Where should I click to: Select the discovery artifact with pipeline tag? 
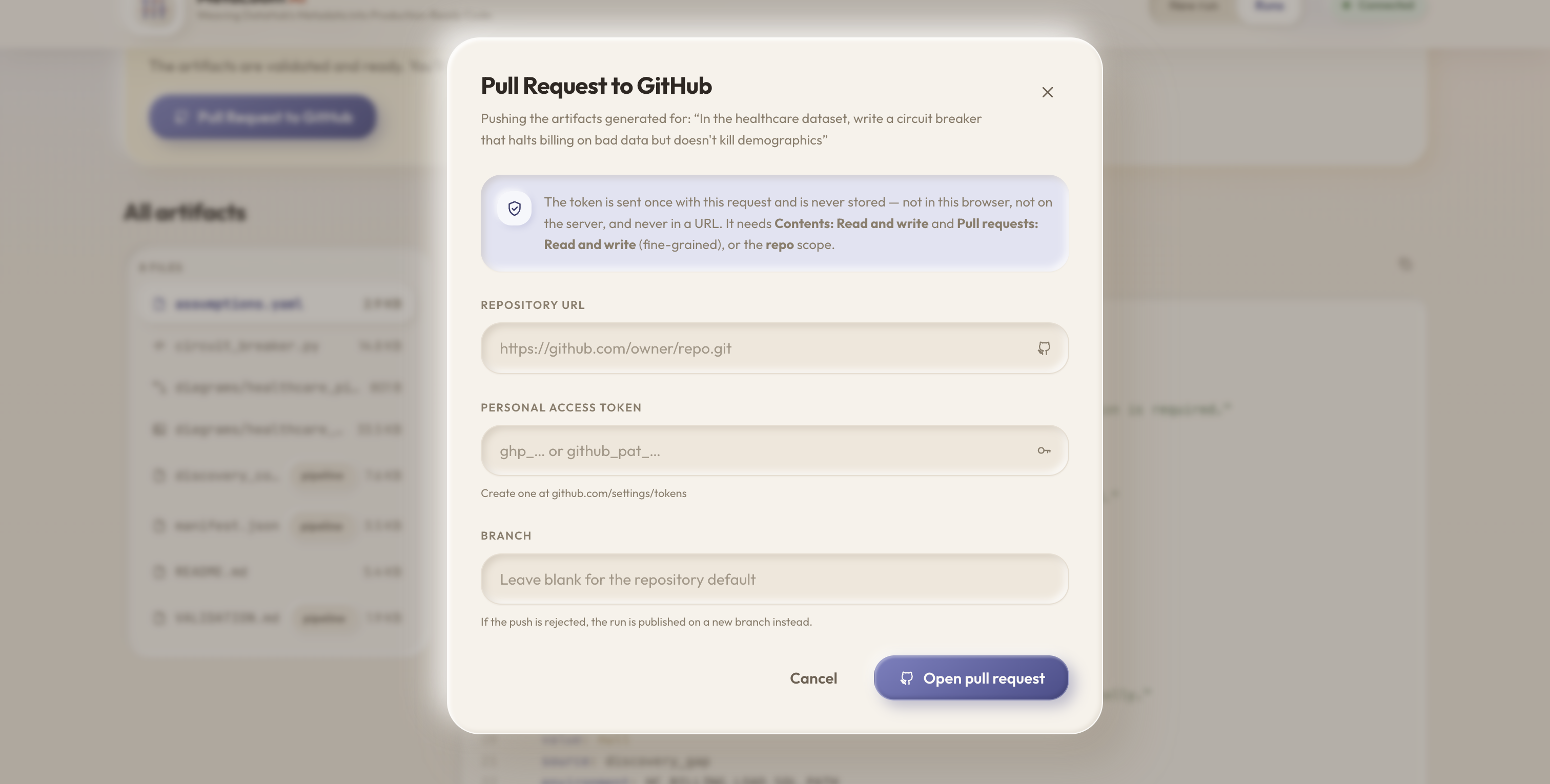coord(277,476)
